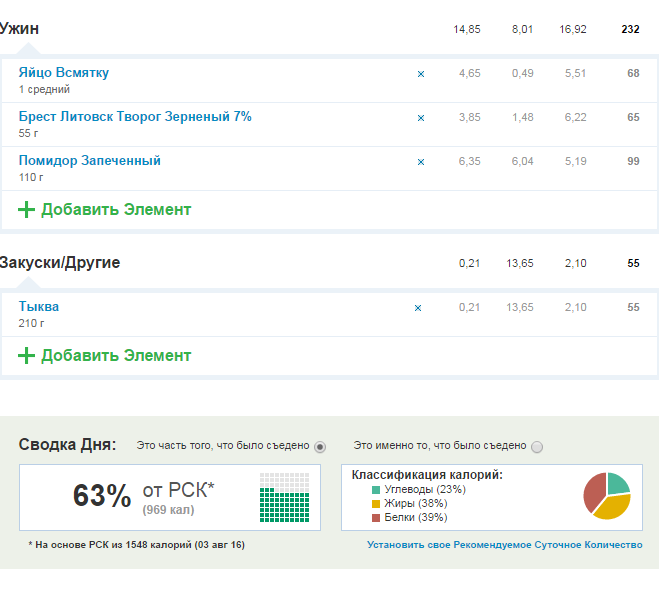The height and width of the screenshot is (591, 659).
Task: Open 'Установить свое Рекомендуемое Суточное Количество' link
Action: pos(504,545)
